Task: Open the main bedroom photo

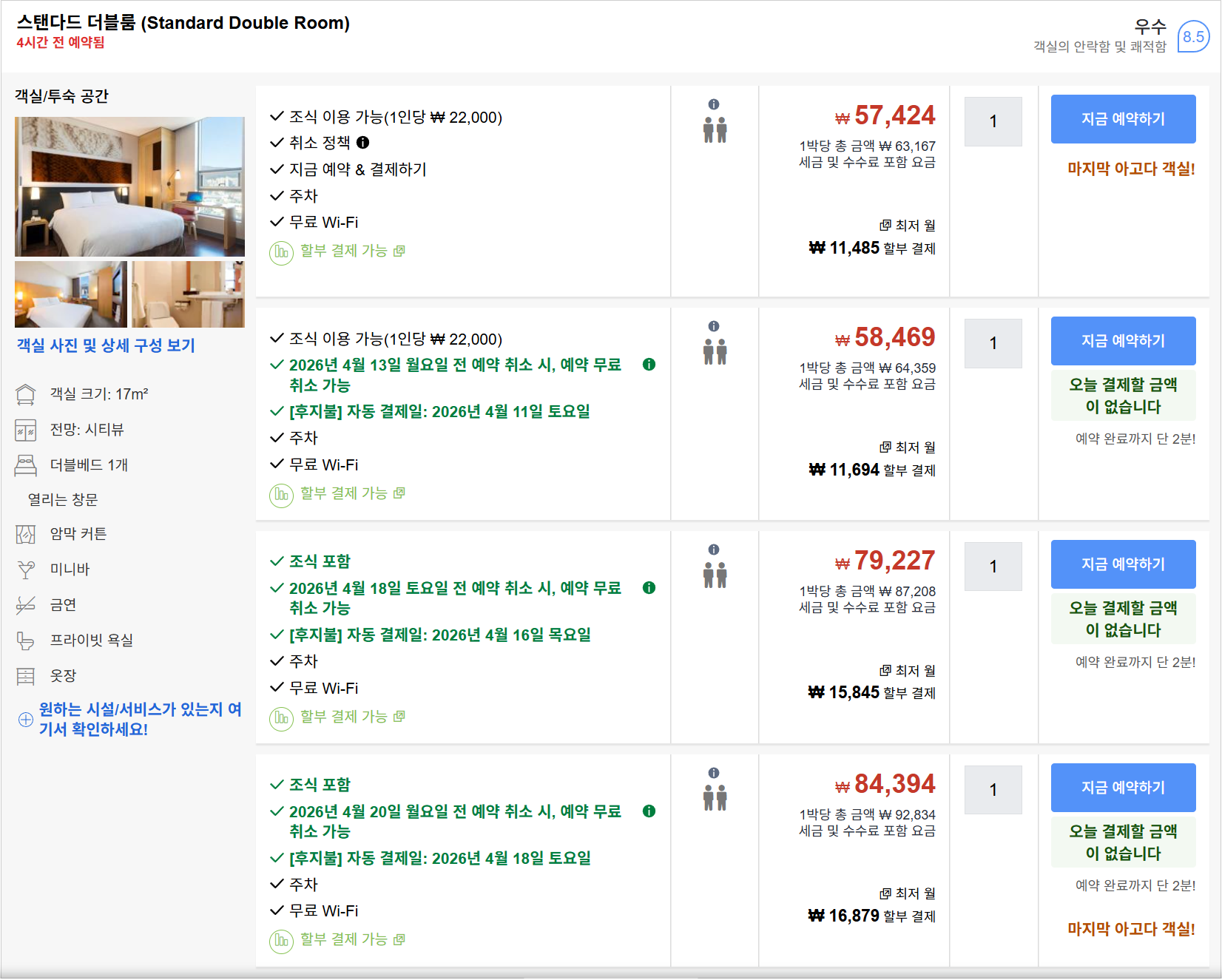Action: point(129,186)
